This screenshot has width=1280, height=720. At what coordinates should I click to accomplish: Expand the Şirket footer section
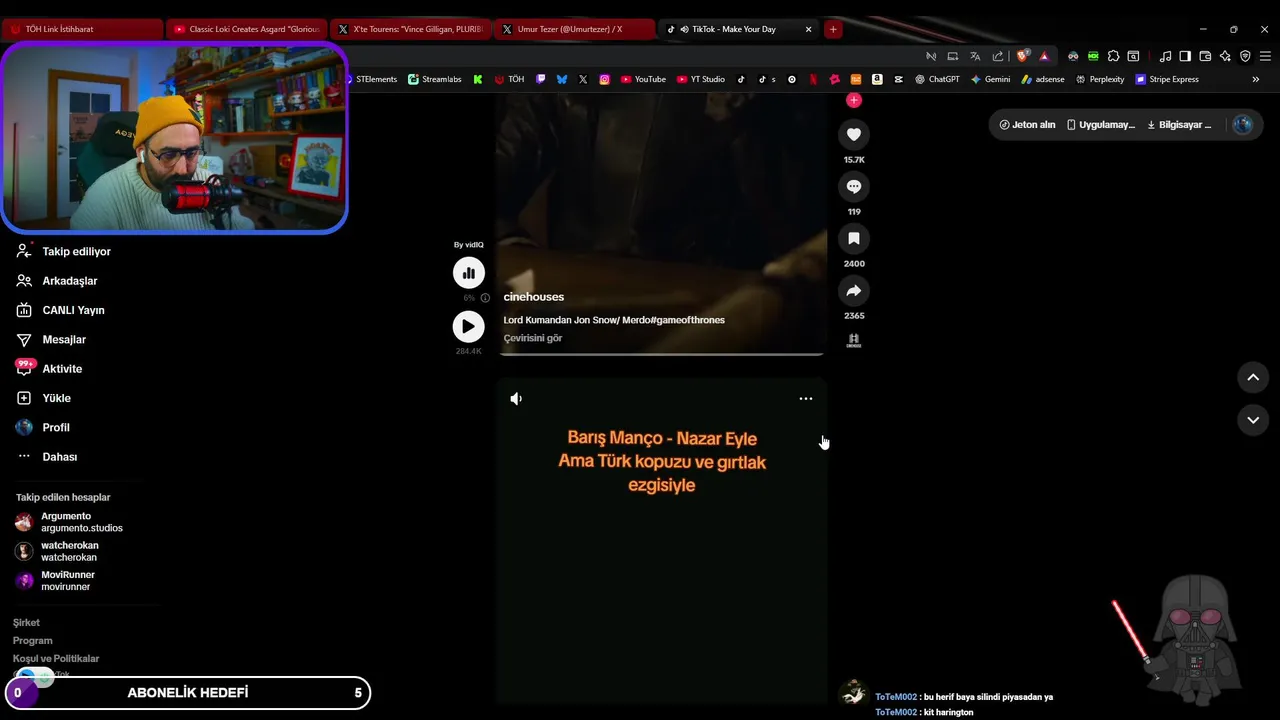click(x=26, y=623)
